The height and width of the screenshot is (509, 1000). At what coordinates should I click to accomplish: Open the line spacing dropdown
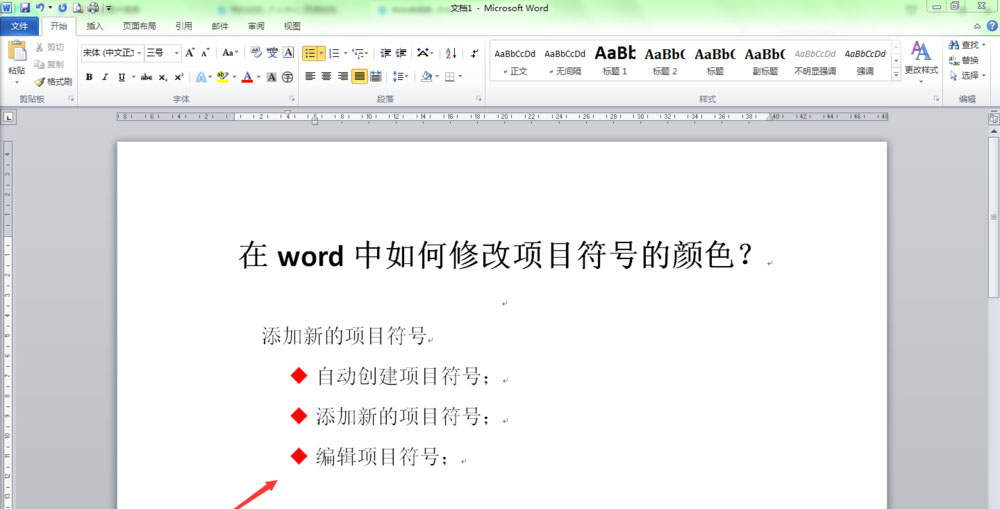(x=400, y=77)
